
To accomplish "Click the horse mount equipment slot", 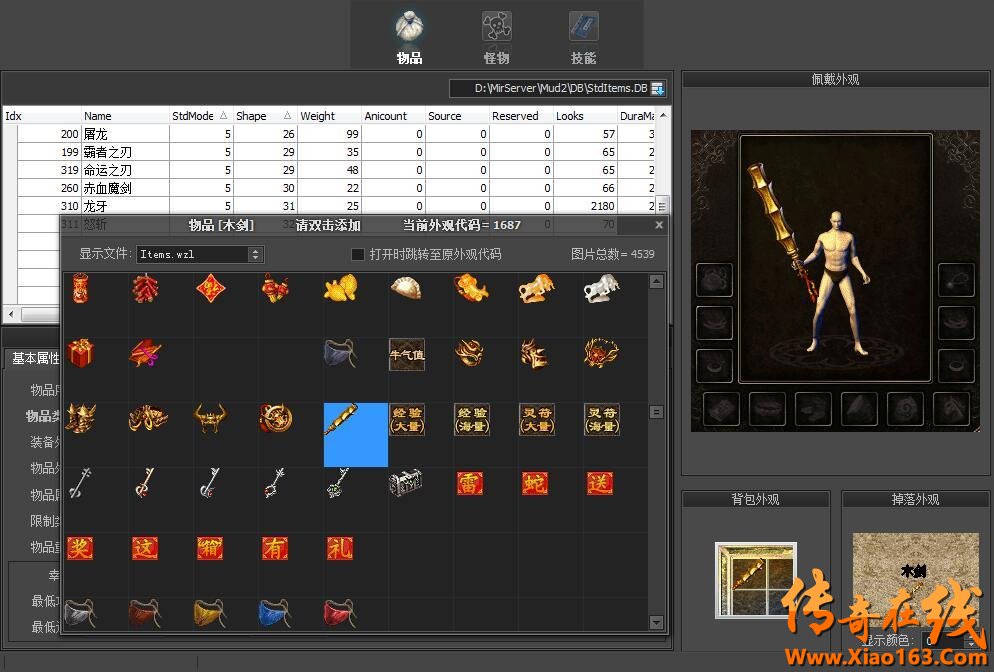I will [x=952, y=409].
